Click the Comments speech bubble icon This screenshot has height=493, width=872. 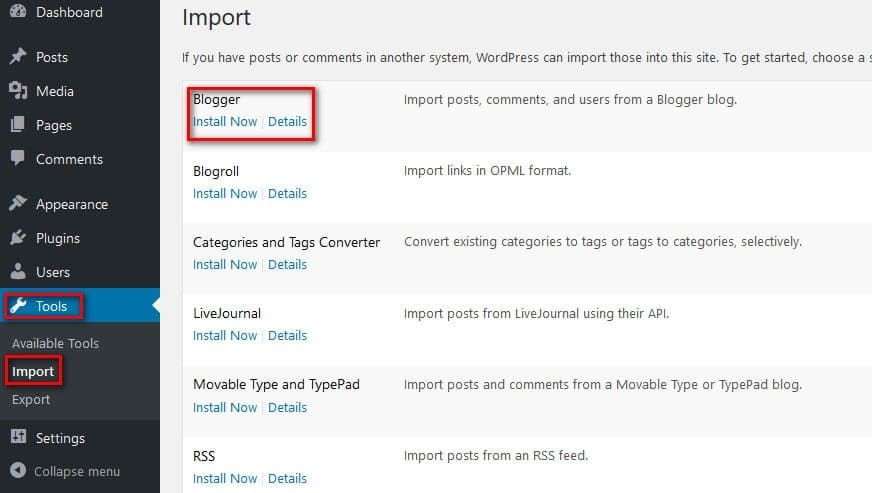pos(18,159)
